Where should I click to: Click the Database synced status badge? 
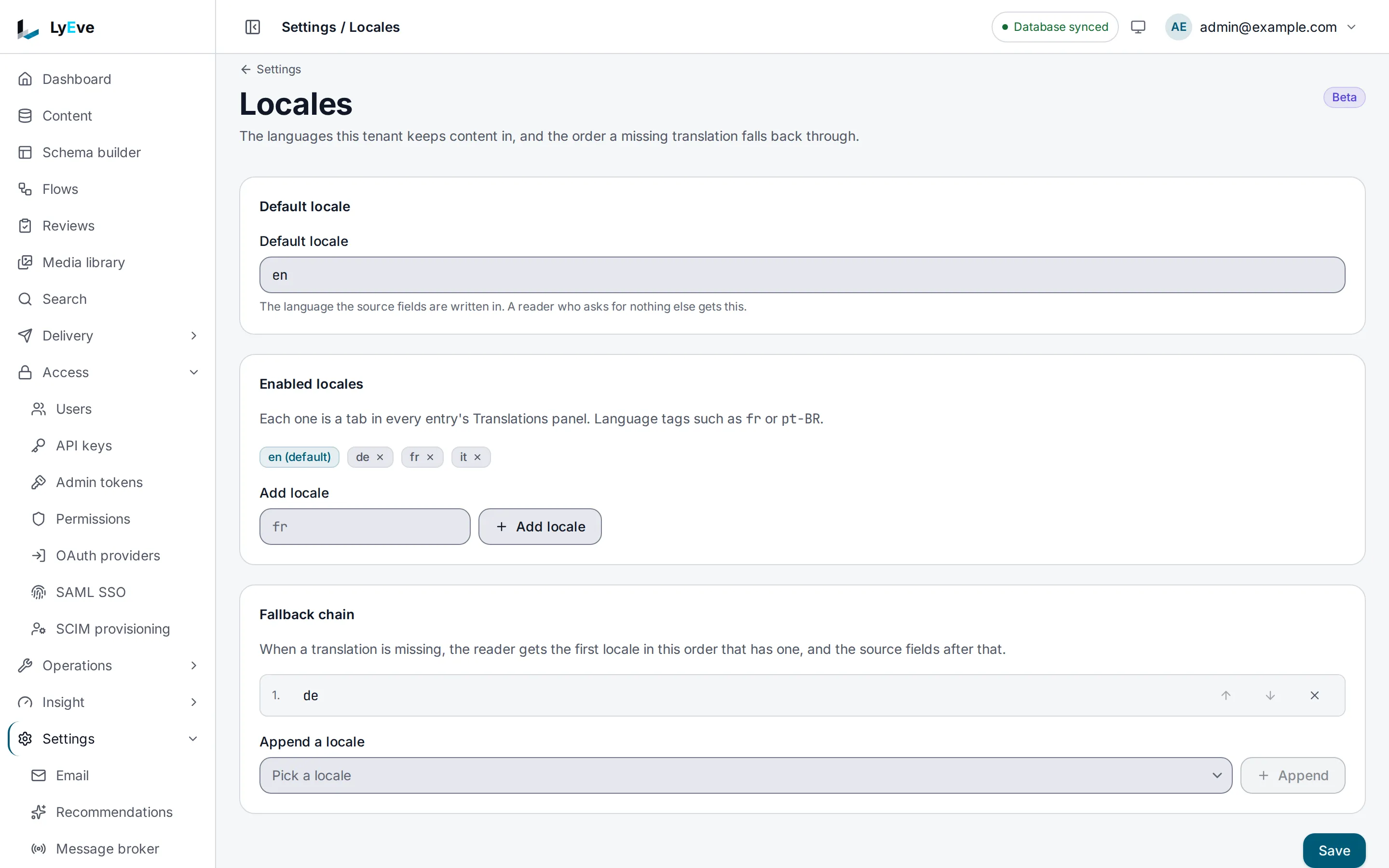coord(1054,27)
